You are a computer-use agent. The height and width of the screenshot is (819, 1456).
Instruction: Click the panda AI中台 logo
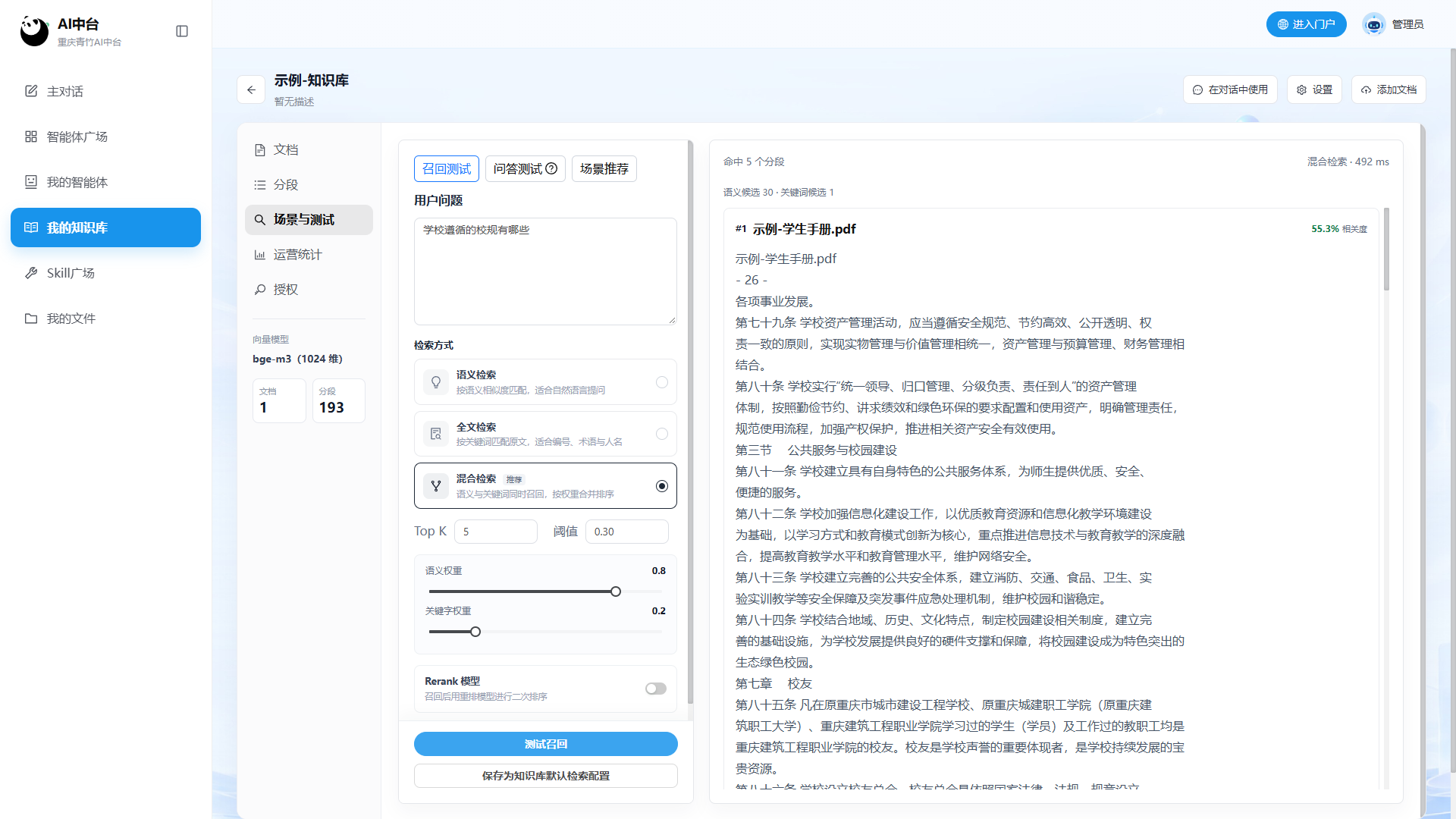click(34, 31)
